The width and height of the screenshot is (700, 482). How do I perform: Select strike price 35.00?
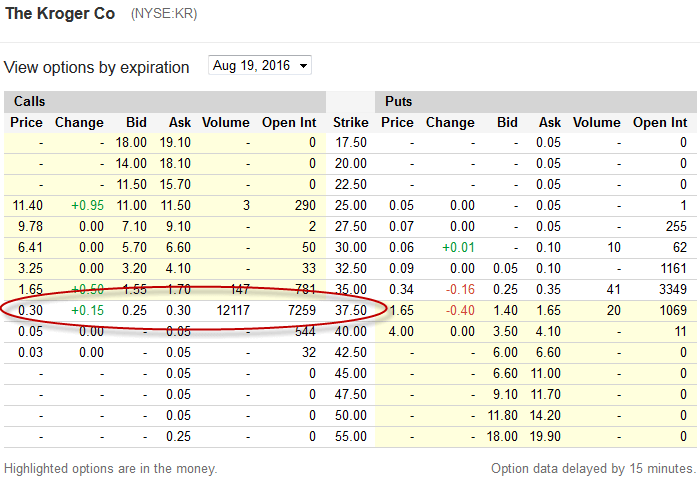351,289
